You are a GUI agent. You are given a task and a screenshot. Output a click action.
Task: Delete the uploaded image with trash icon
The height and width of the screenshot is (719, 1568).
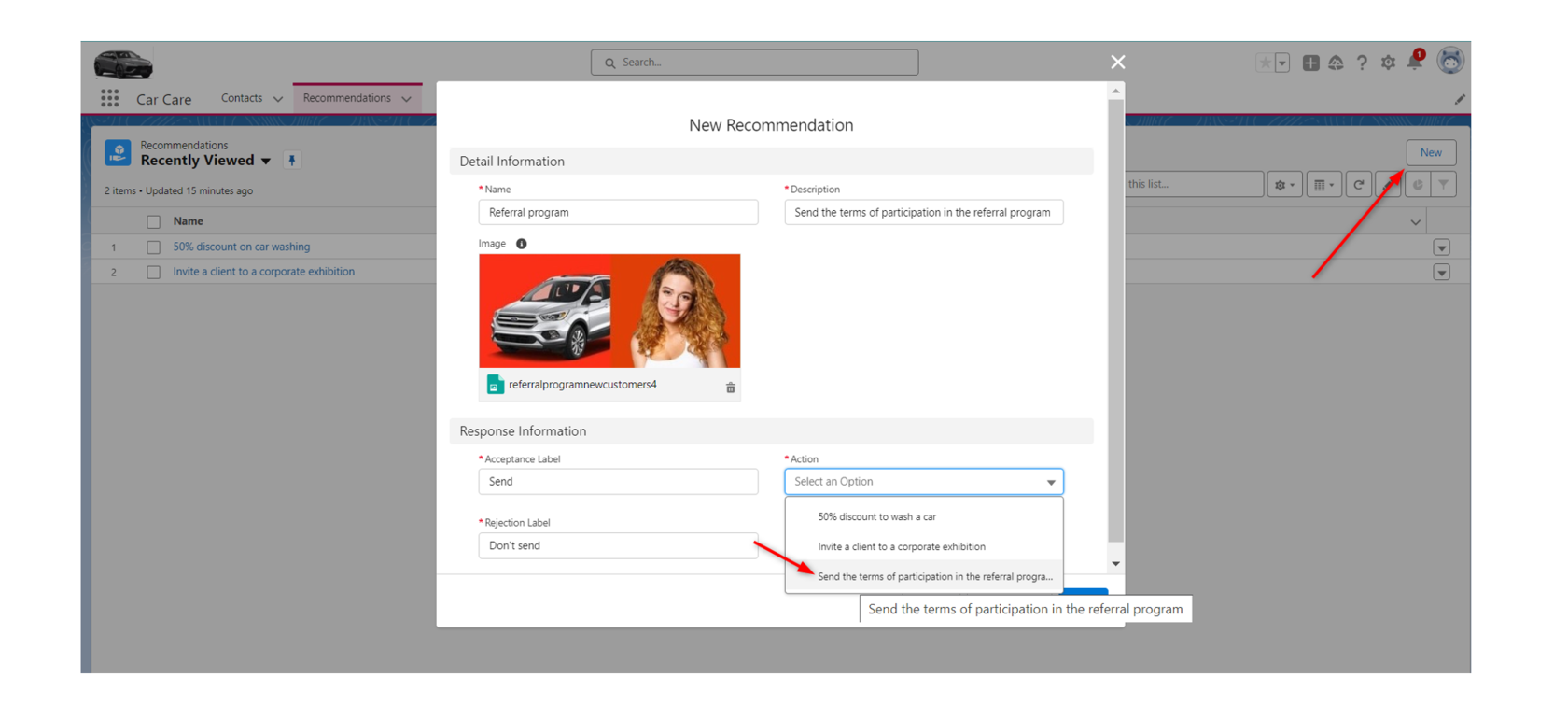731,388
